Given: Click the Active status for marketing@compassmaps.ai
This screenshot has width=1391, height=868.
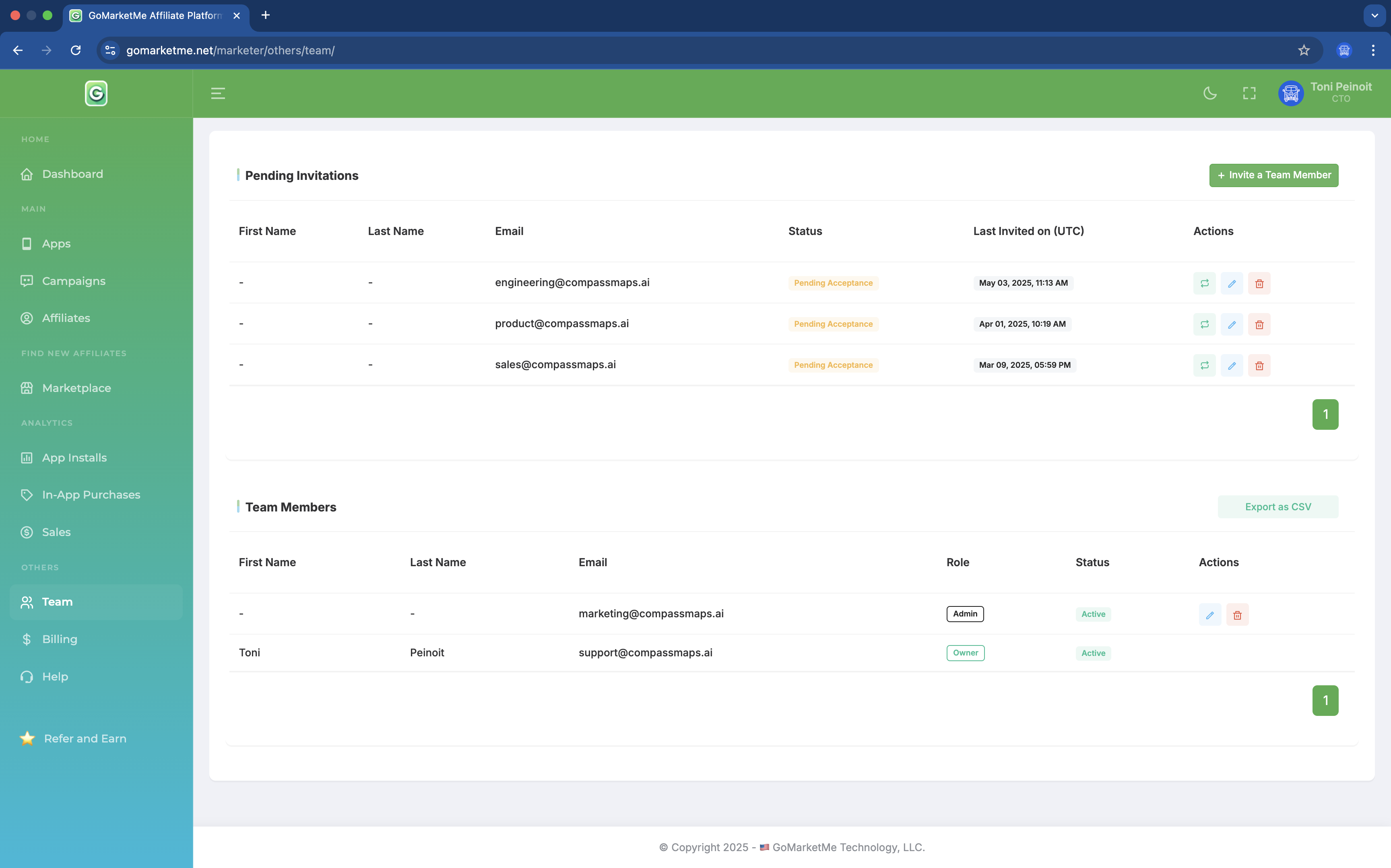Looking at the screenshot, I should pyautogui.click(x=1093, y=614).
